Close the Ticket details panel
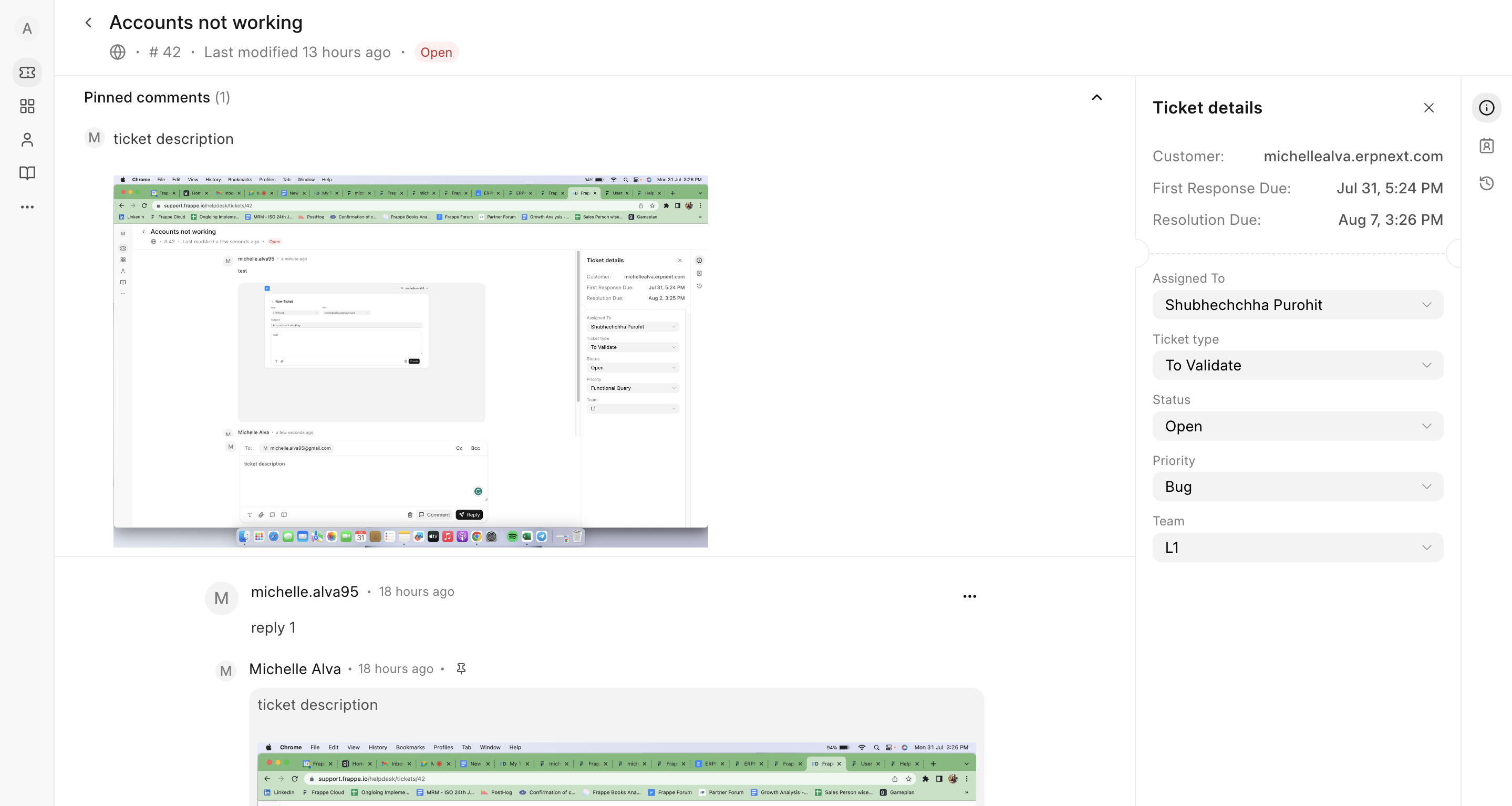1512x806 pixels. pyautogui.click(x=1428, y=107)
